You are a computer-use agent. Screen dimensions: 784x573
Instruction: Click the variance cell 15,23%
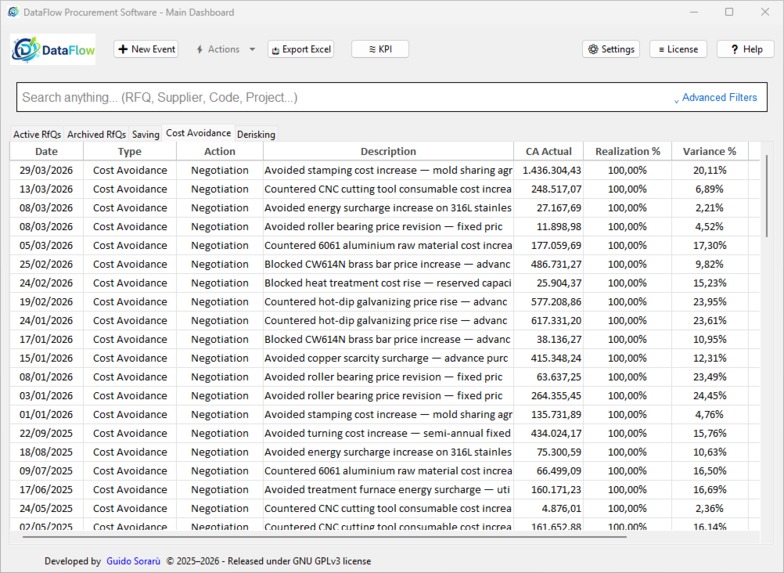[710, 283]
